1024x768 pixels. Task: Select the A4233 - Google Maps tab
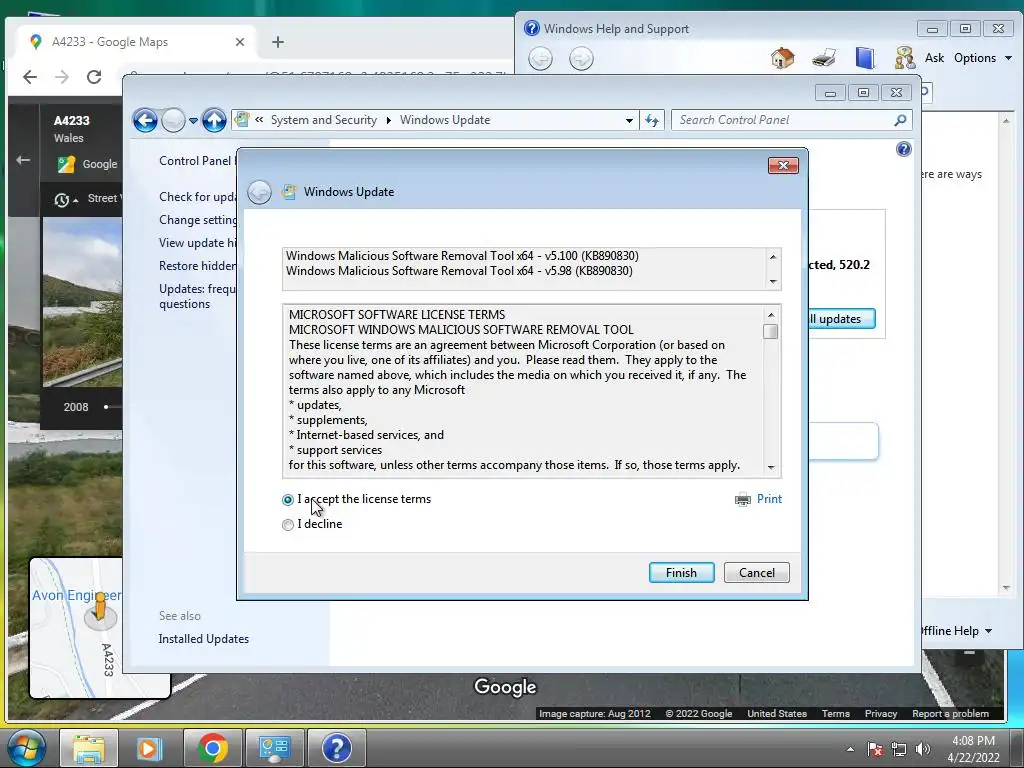click(134, 42)
